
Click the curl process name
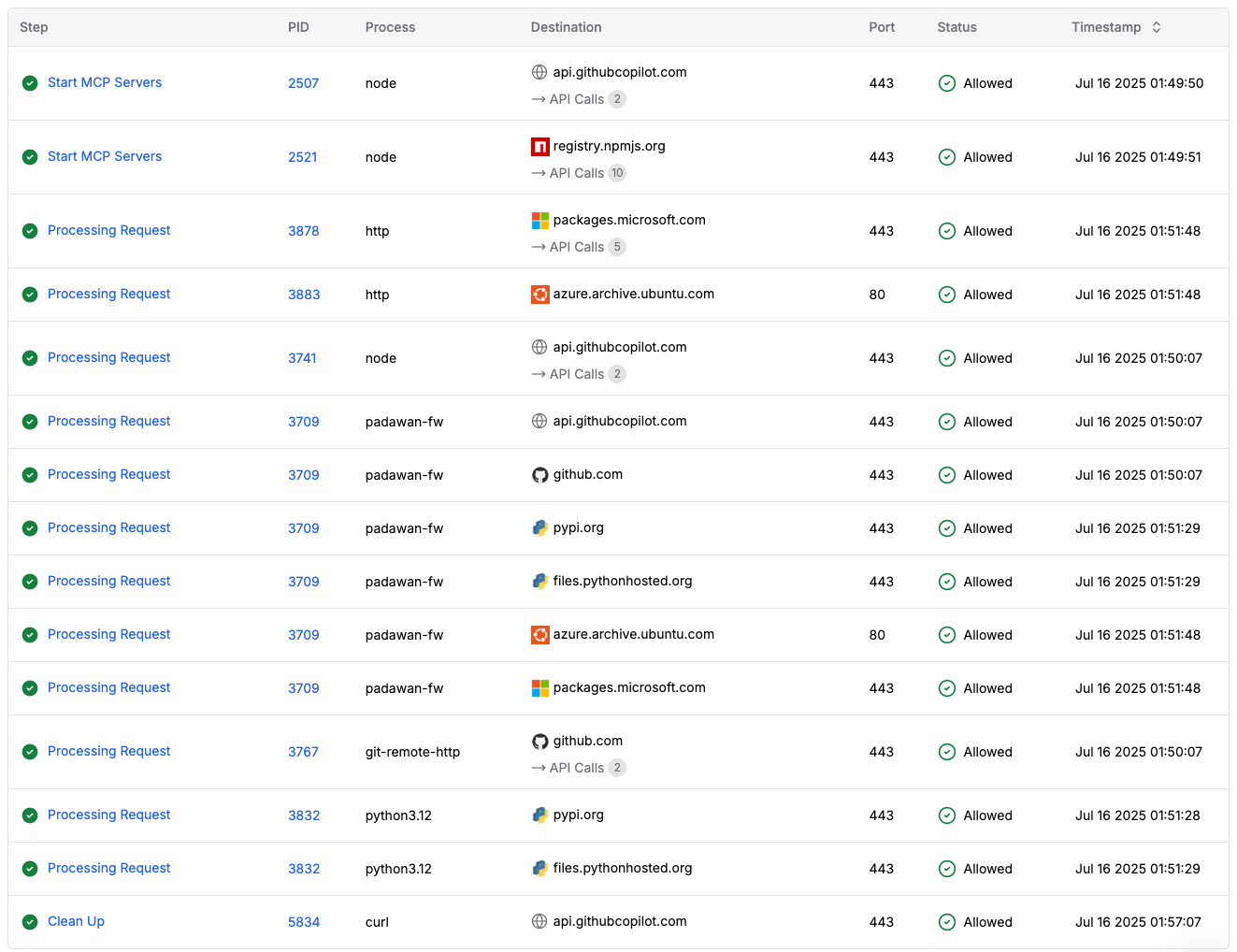coord(377,922)
